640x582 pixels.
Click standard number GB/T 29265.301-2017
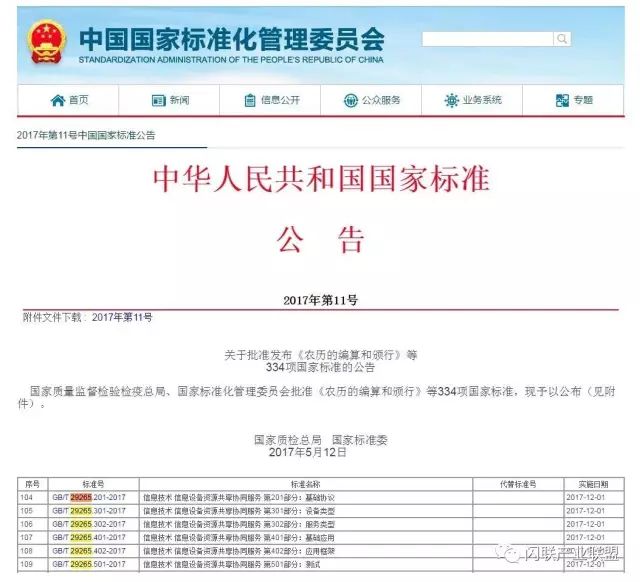89,511
